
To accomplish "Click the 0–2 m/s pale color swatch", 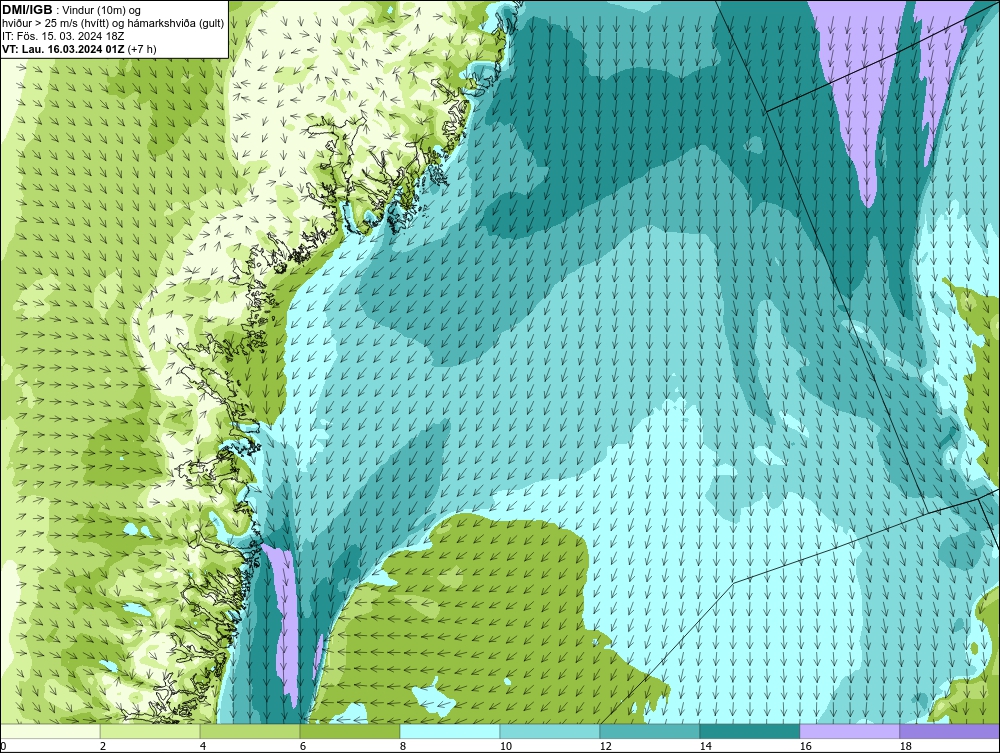I will tap(50, 731).
